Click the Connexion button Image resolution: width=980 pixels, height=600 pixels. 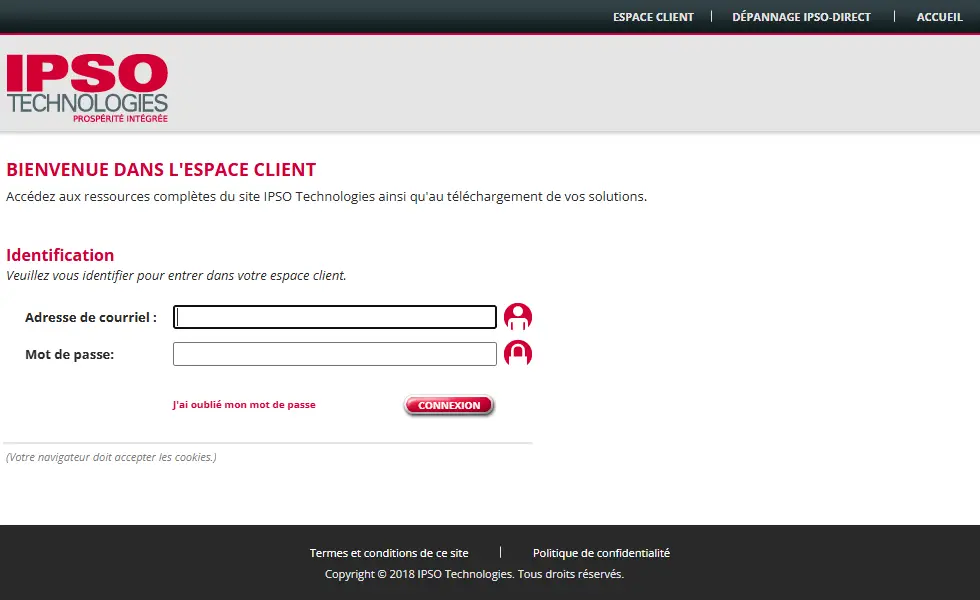tap(449, 405)
